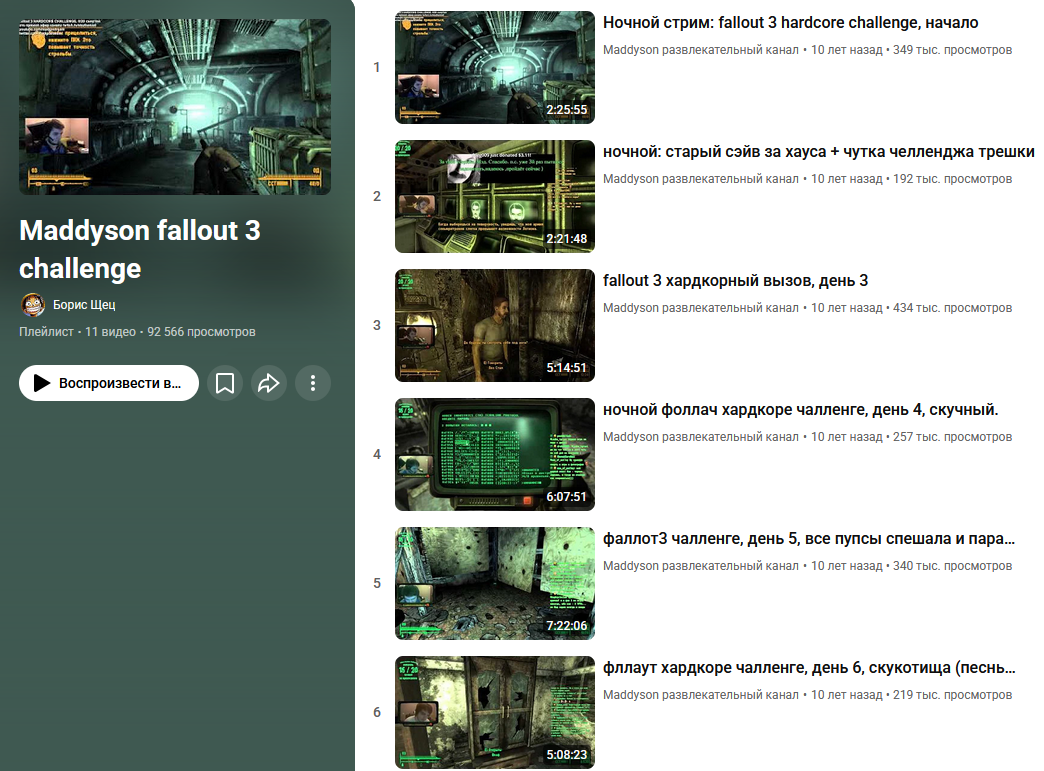Click the index number 6 of sixth video

(377, 712)
